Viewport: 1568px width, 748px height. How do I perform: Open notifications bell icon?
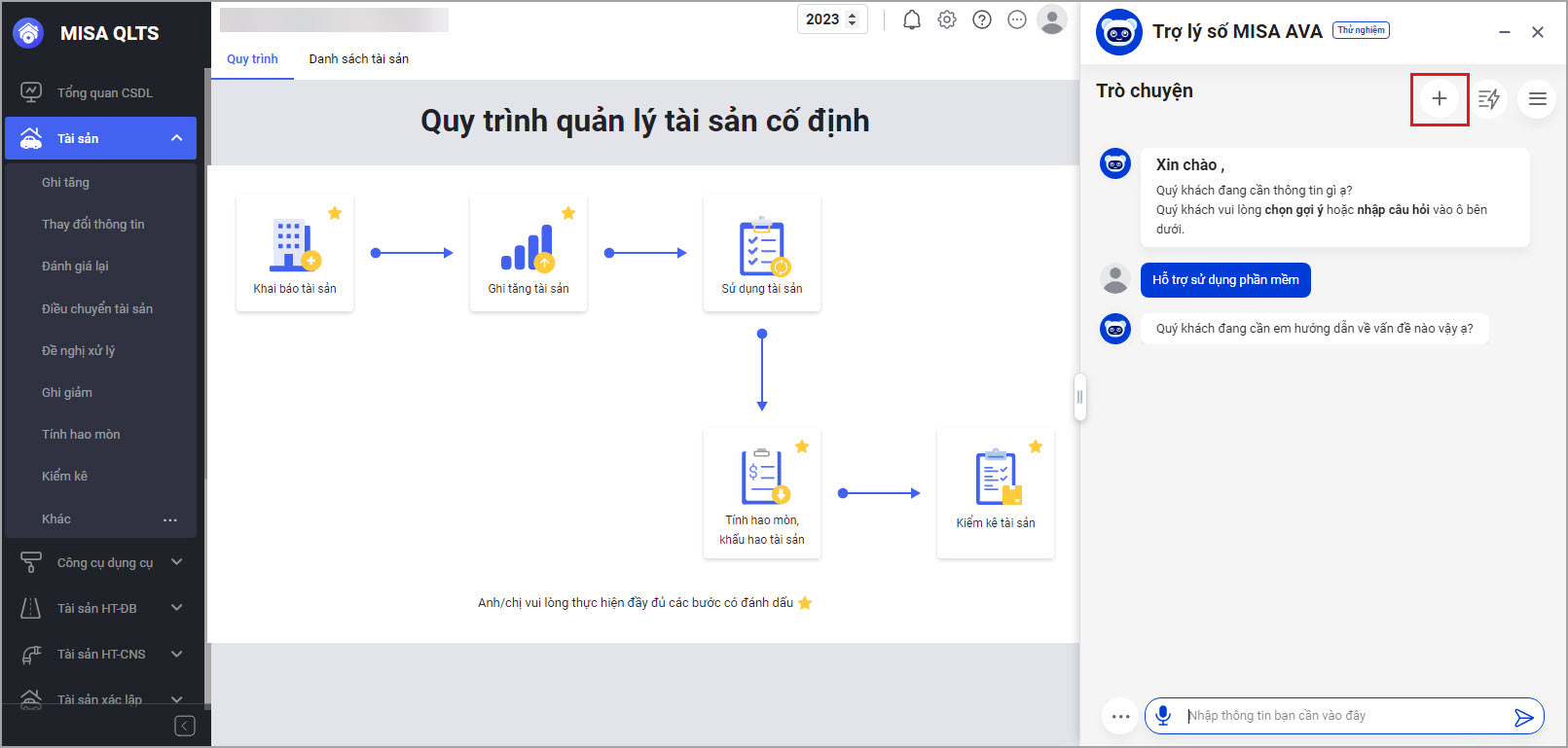(912, 19)
